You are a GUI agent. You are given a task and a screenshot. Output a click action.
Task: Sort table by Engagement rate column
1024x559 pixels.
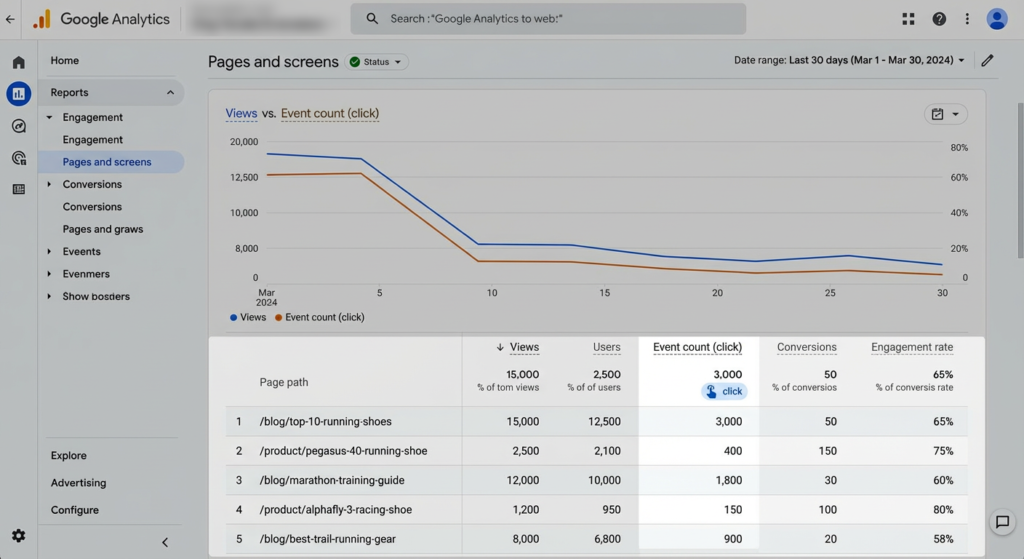coord(911,347)
